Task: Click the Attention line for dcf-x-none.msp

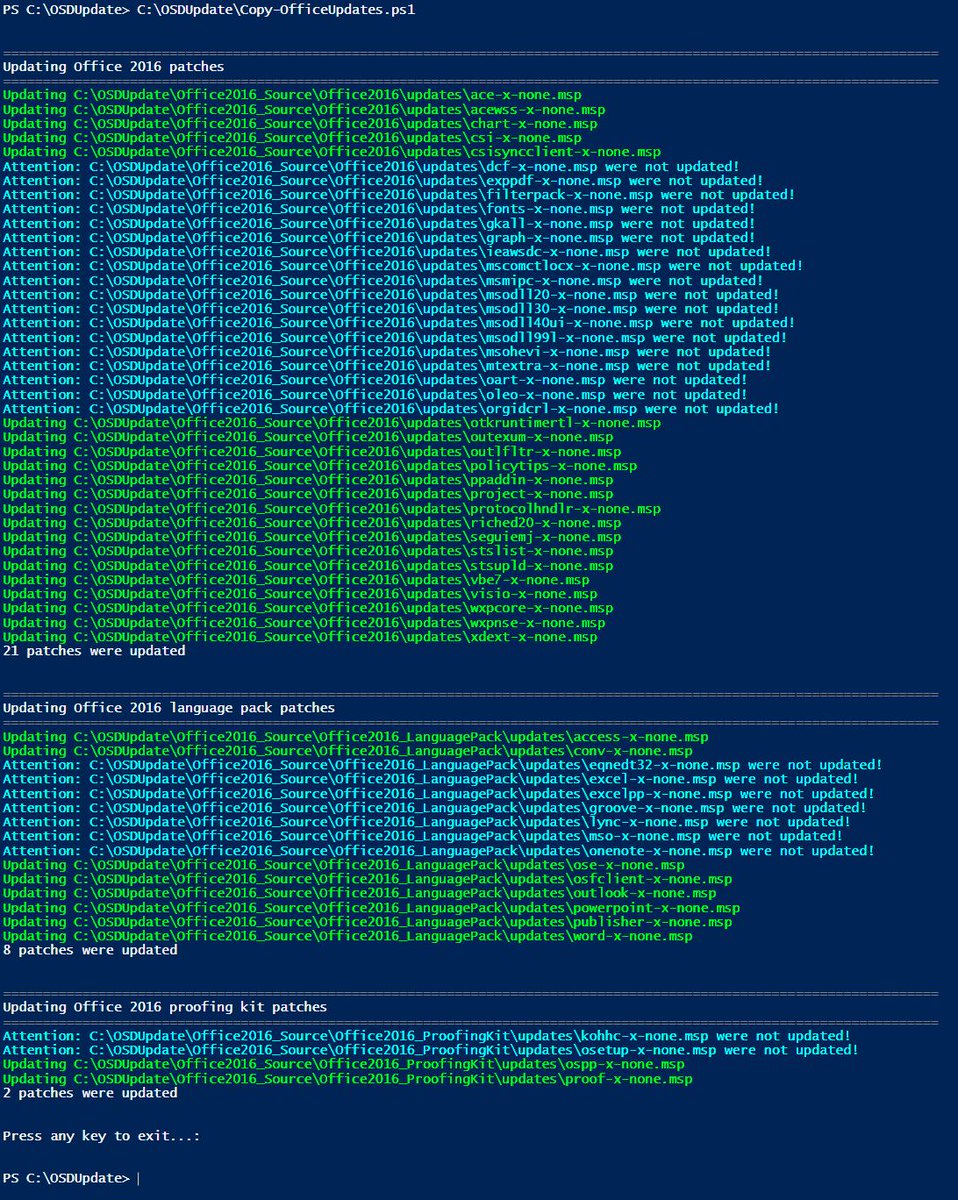Action: pos(371,166)
